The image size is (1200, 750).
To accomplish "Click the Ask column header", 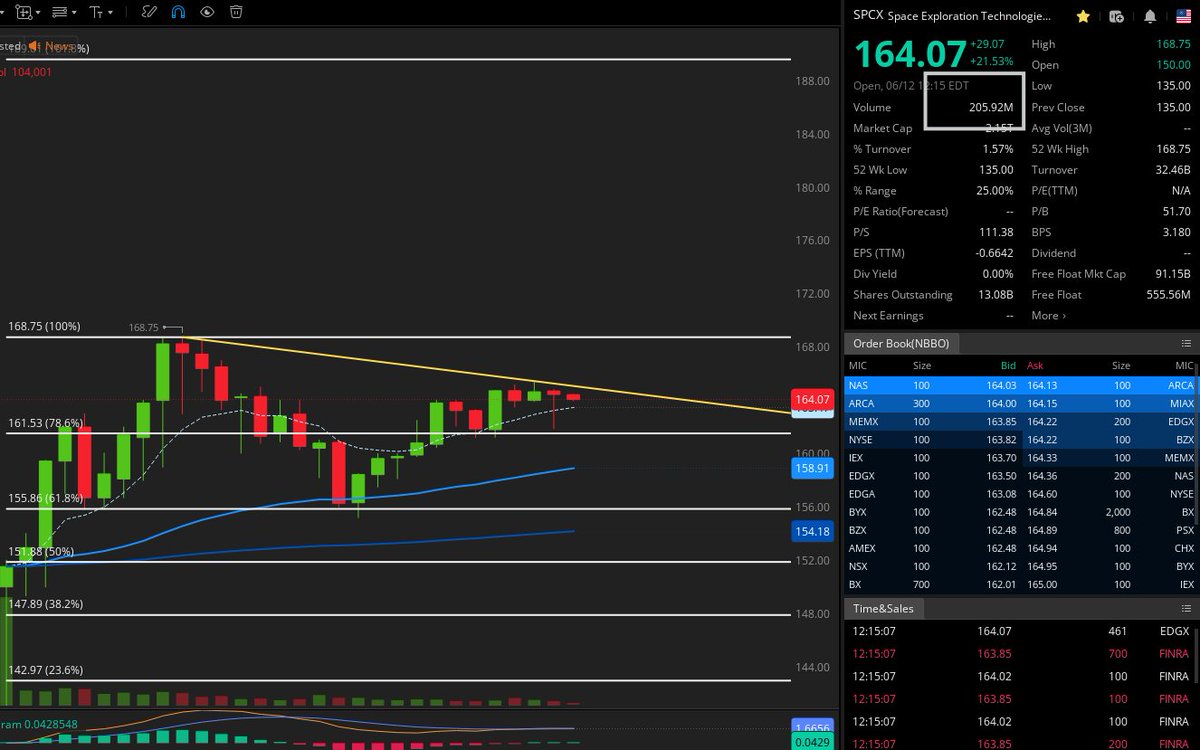I will click(1036, 366).
